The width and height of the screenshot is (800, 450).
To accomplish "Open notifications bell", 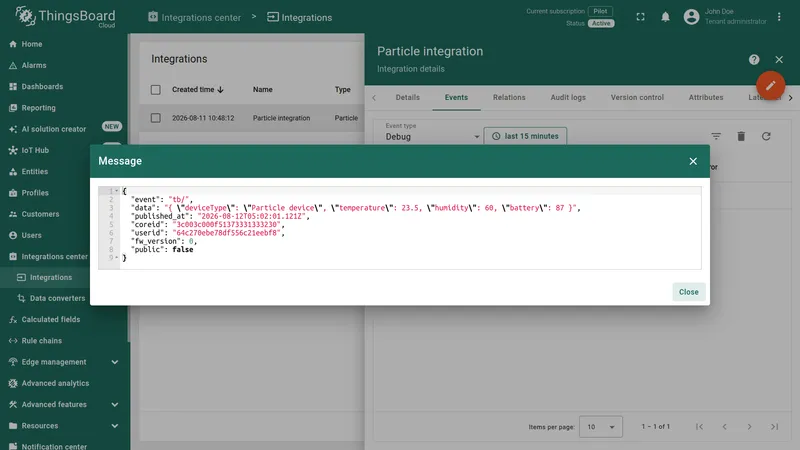I will coord(665,17).
